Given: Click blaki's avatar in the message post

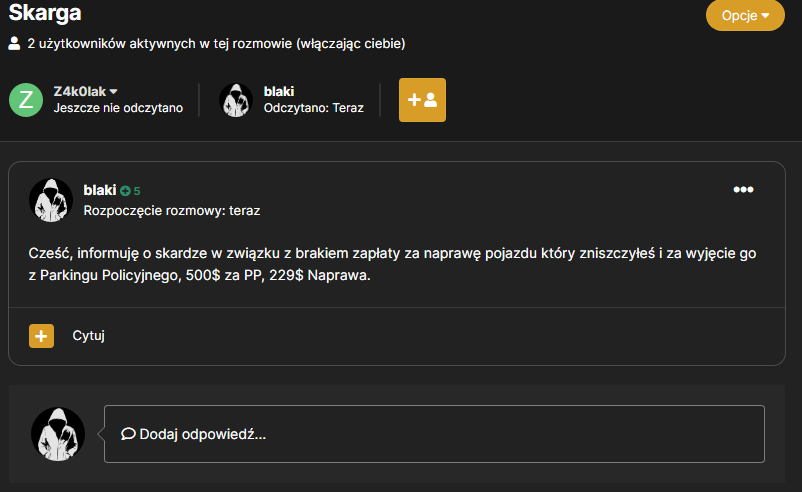Looking at the screenshot, I should (51, 200).
